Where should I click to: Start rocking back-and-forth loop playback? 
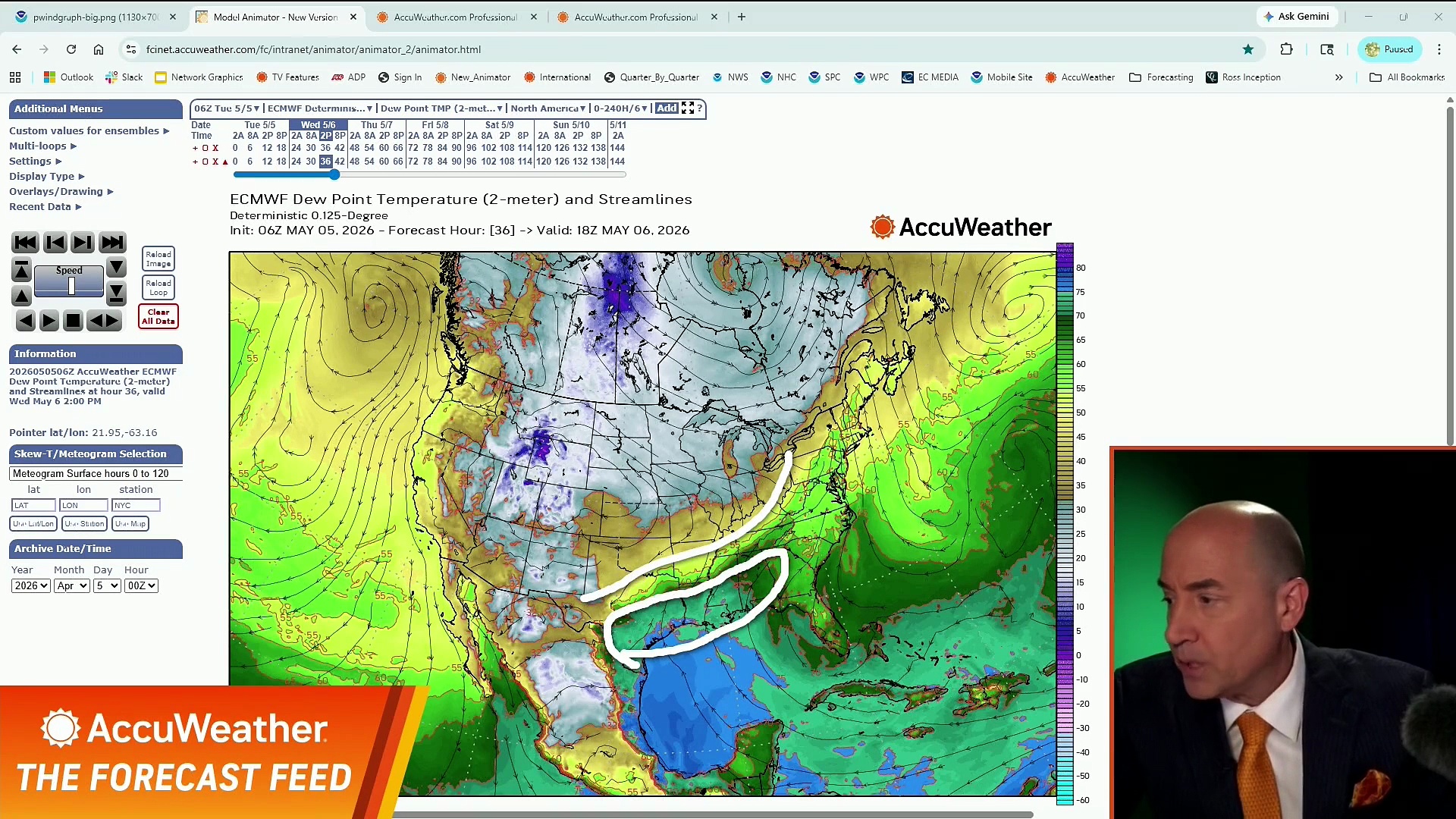104,321
